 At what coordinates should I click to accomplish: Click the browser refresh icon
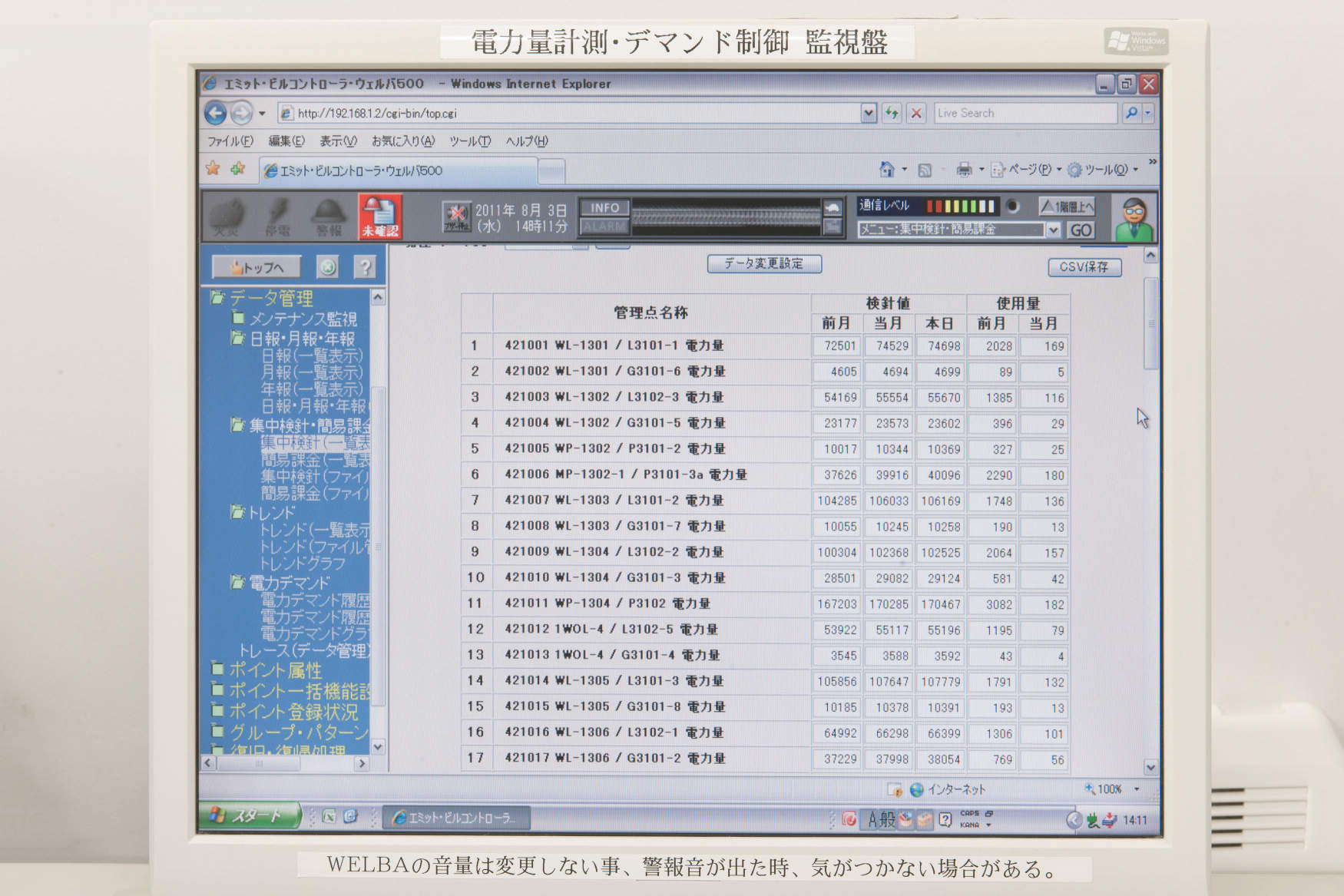point(892,113)
